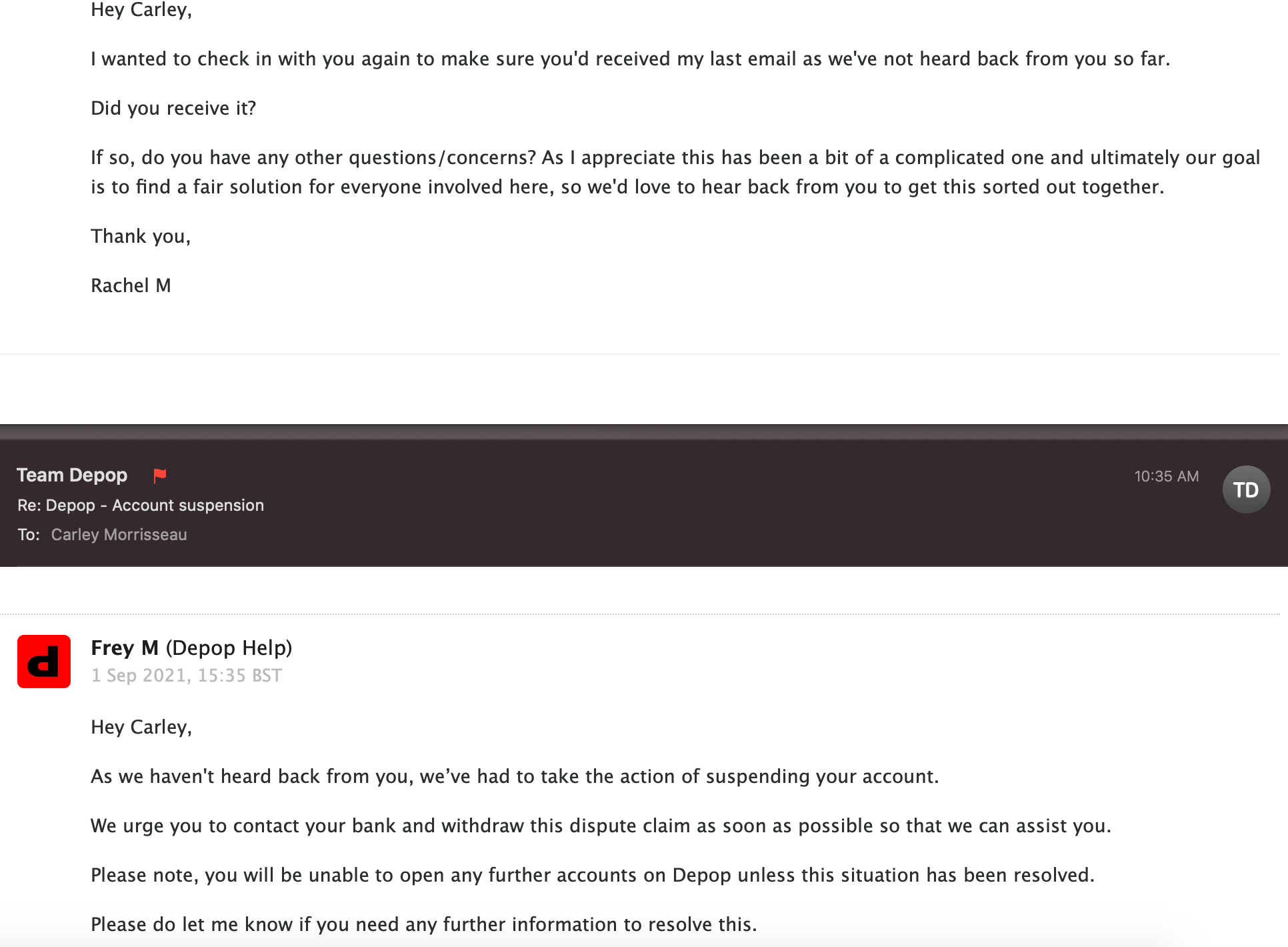
Task: Click the red Depop logo thumbnail
Action: click(x=44, y=662)
